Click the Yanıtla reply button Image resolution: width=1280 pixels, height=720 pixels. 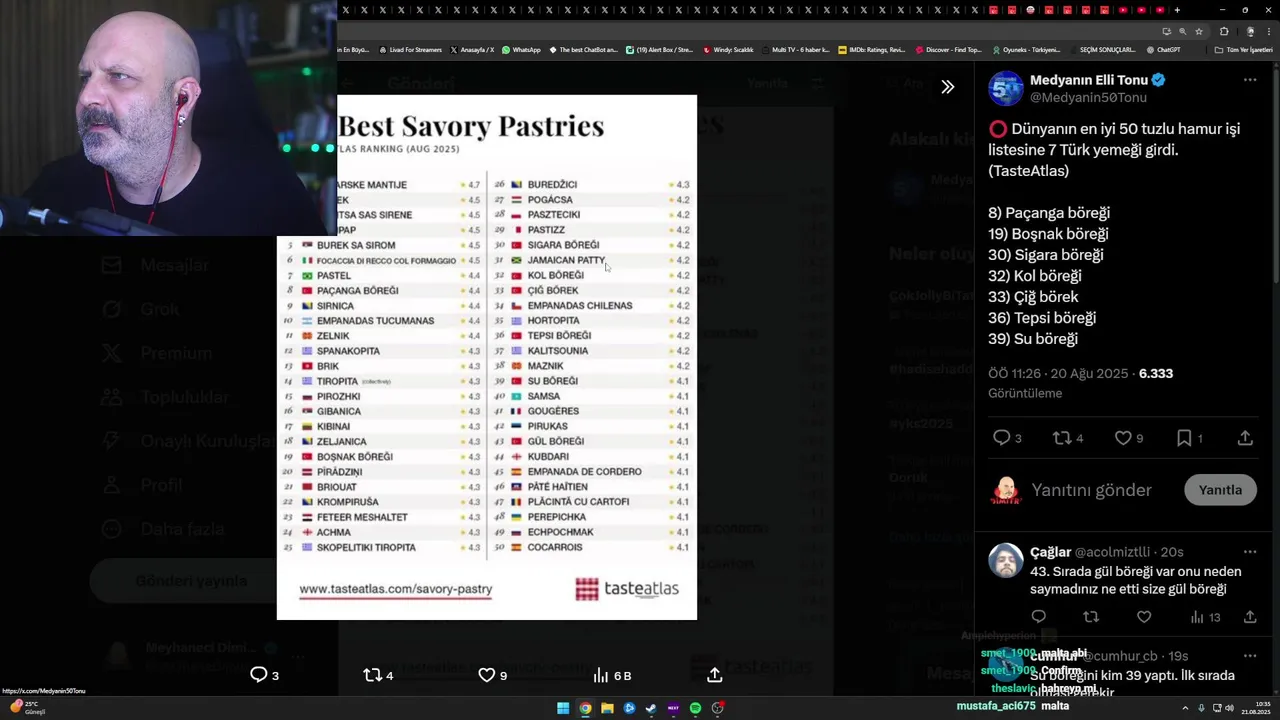pos(1220,490)
